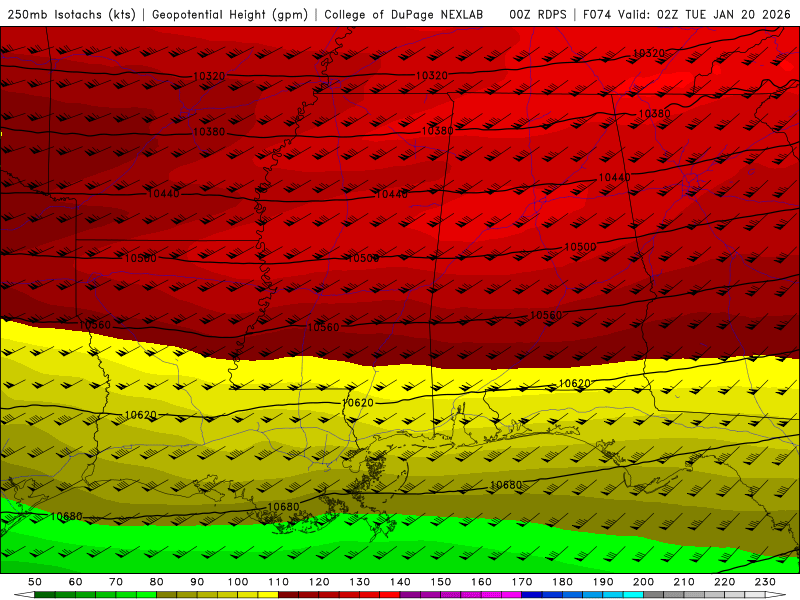The height and width of the screenshot is (600, 800).
Task: Select 'College of DuPage NEXLAB' header text
Action: 404,14
